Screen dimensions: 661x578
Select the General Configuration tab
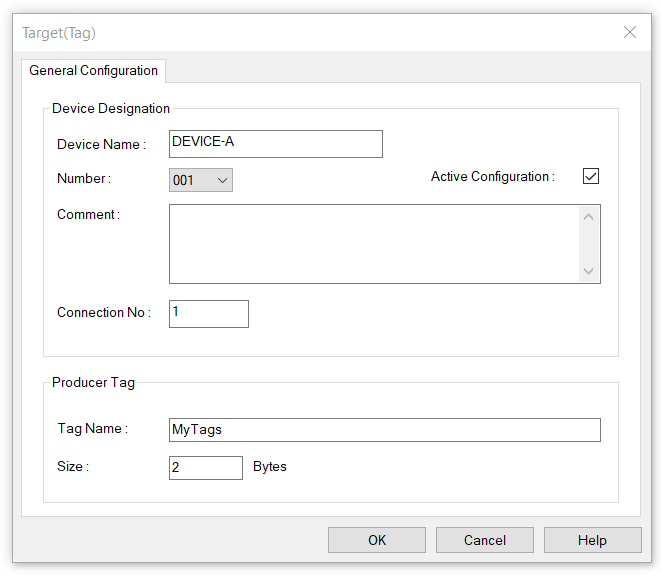pyautogui.click(x=93, y=70)
